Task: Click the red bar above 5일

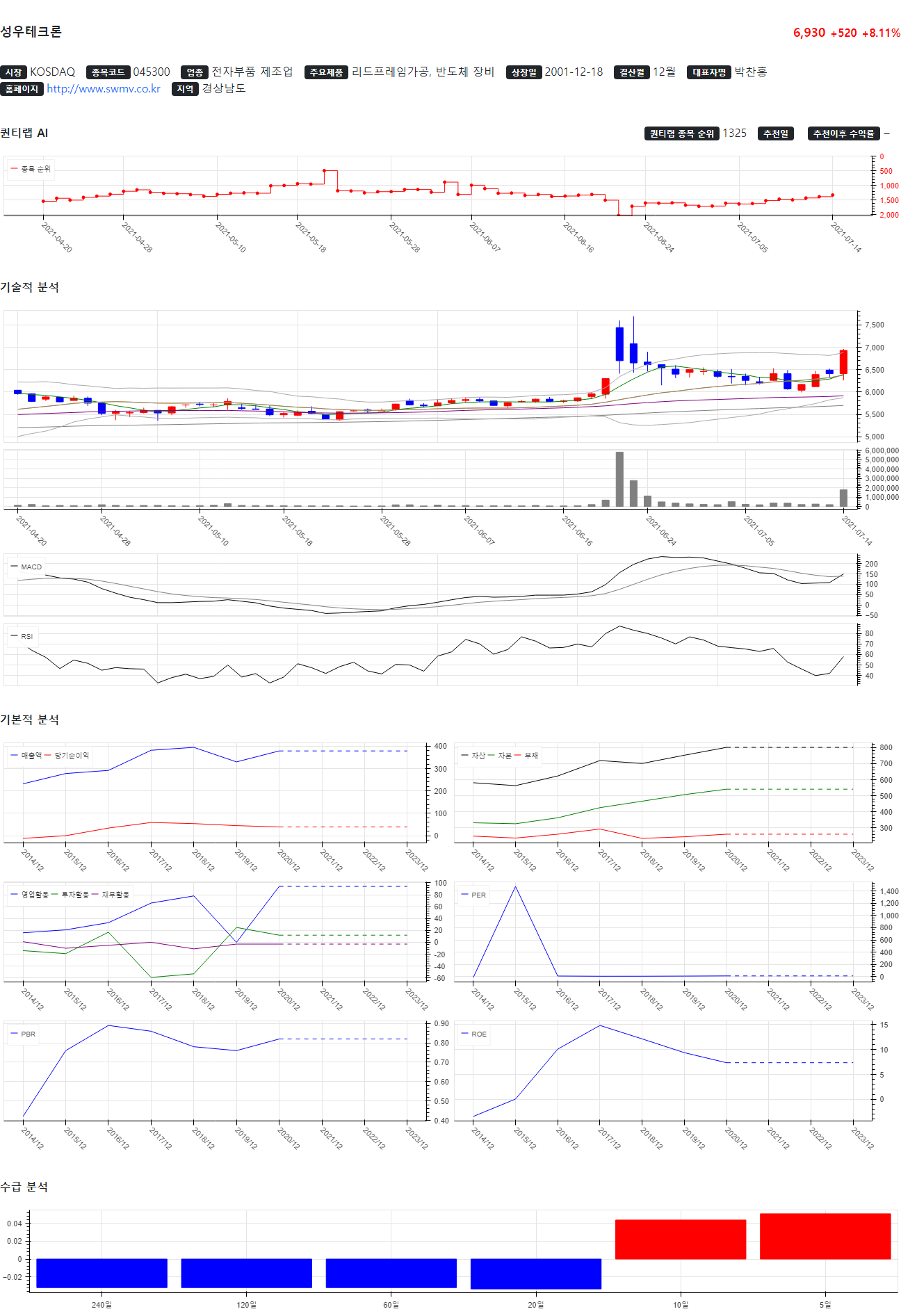Action: (x=825, y=1236)
